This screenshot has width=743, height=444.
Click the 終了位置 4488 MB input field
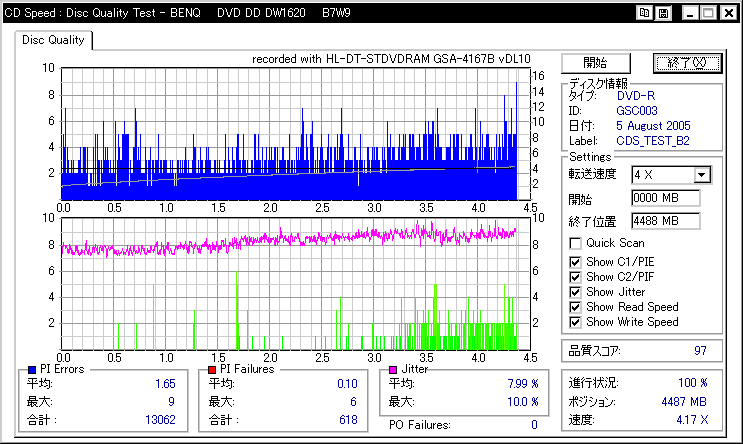[666, 221]
